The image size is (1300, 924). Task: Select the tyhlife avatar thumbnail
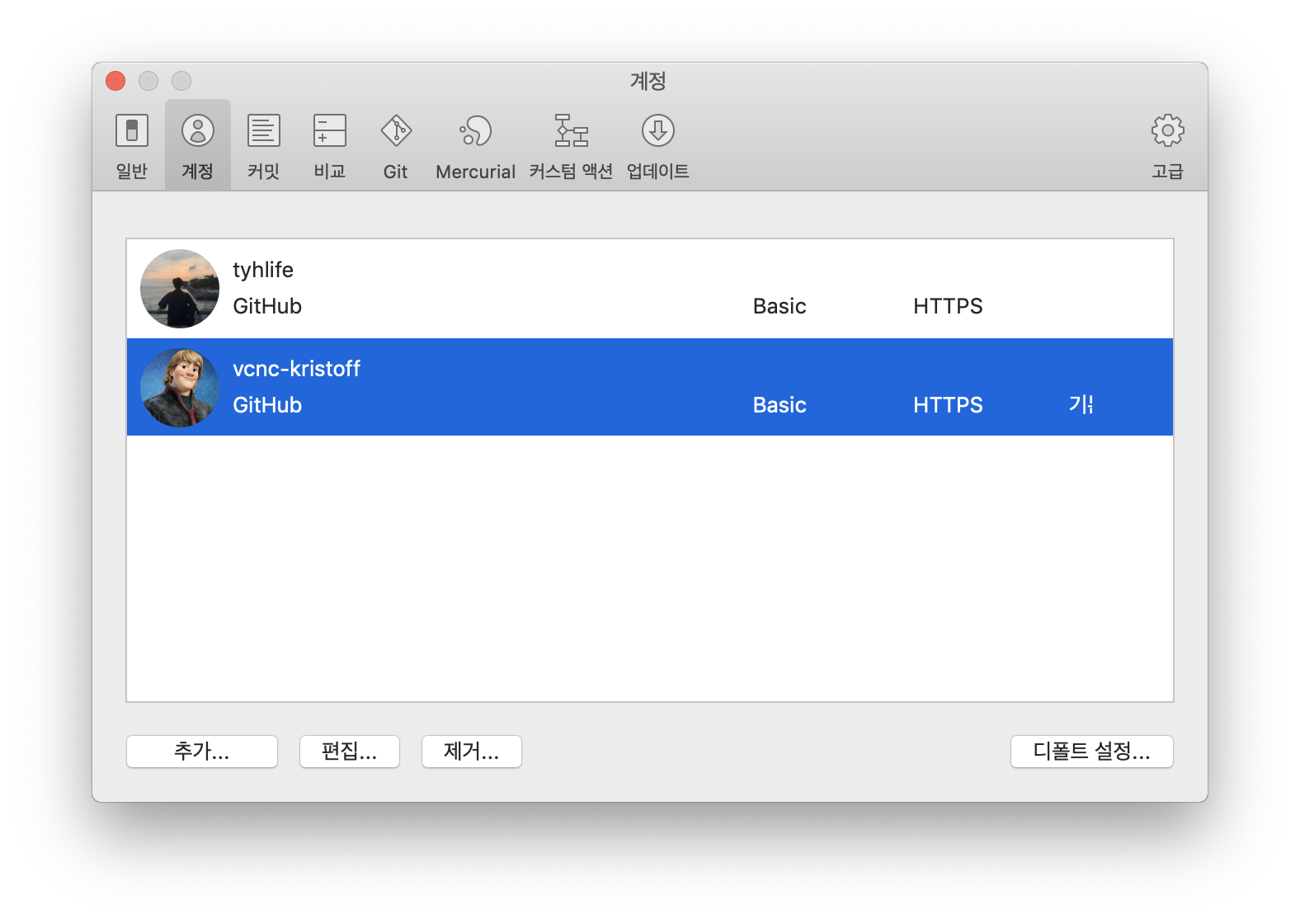click(180, 289)
